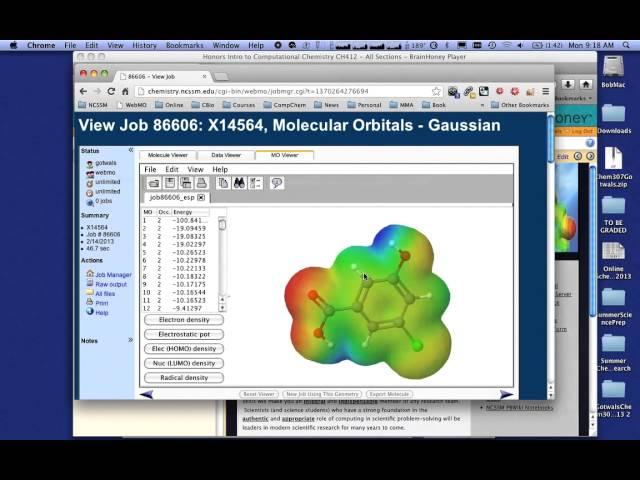The width and height of the screenshot is (640, 480).
Task: Click the previous blue arrow below the viewer
Action: click(x=147, y=394)
